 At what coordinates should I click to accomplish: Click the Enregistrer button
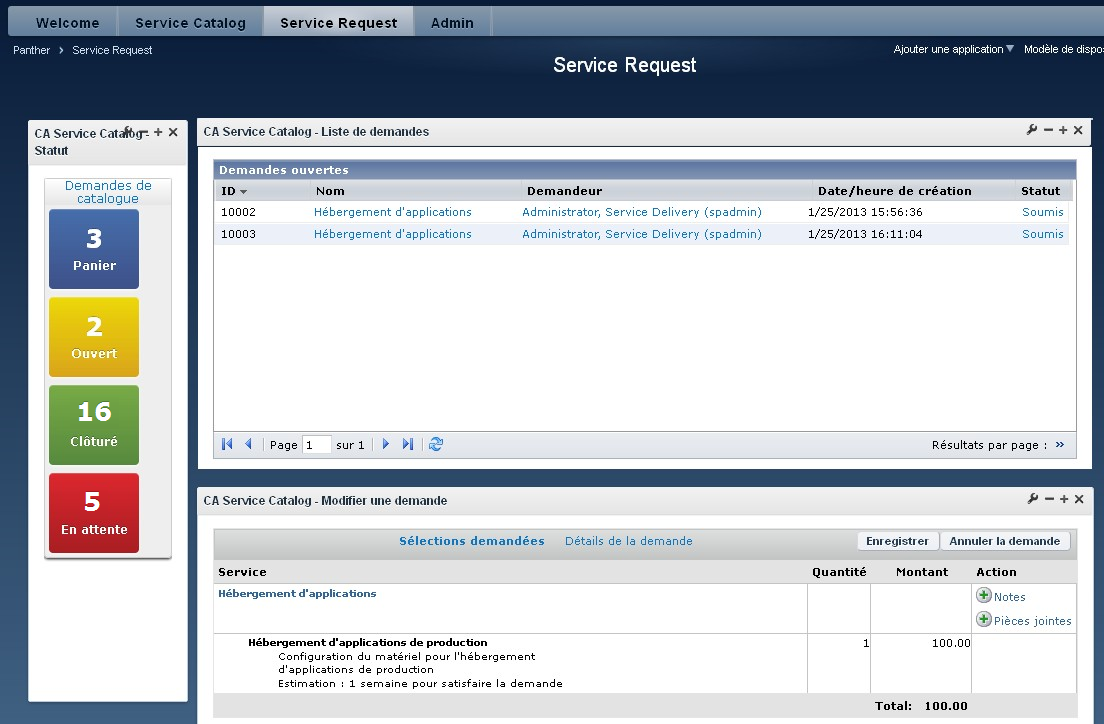click(897, 541)
